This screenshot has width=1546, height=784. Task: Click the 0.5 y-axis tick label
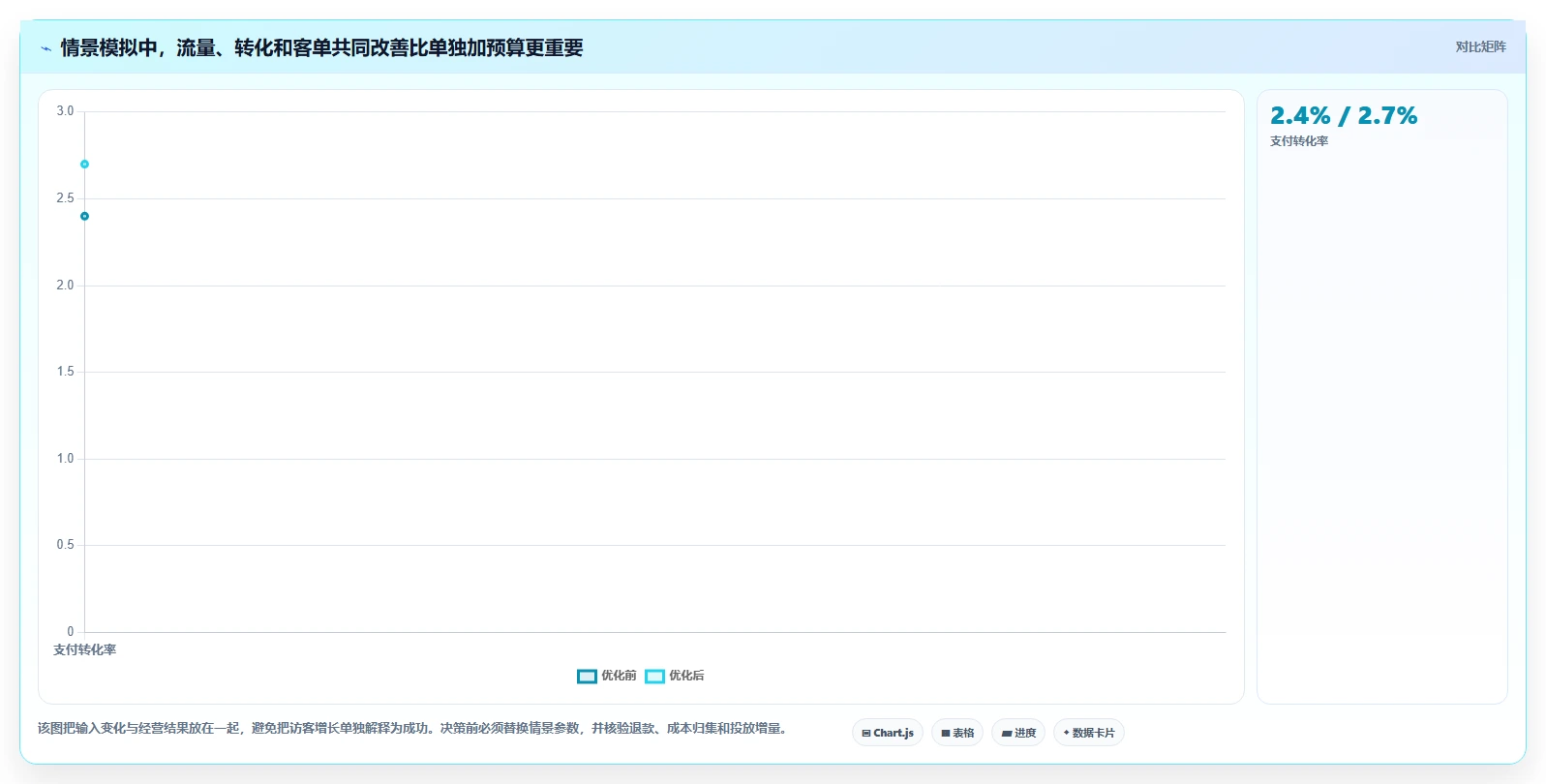[x=65, y=545]
